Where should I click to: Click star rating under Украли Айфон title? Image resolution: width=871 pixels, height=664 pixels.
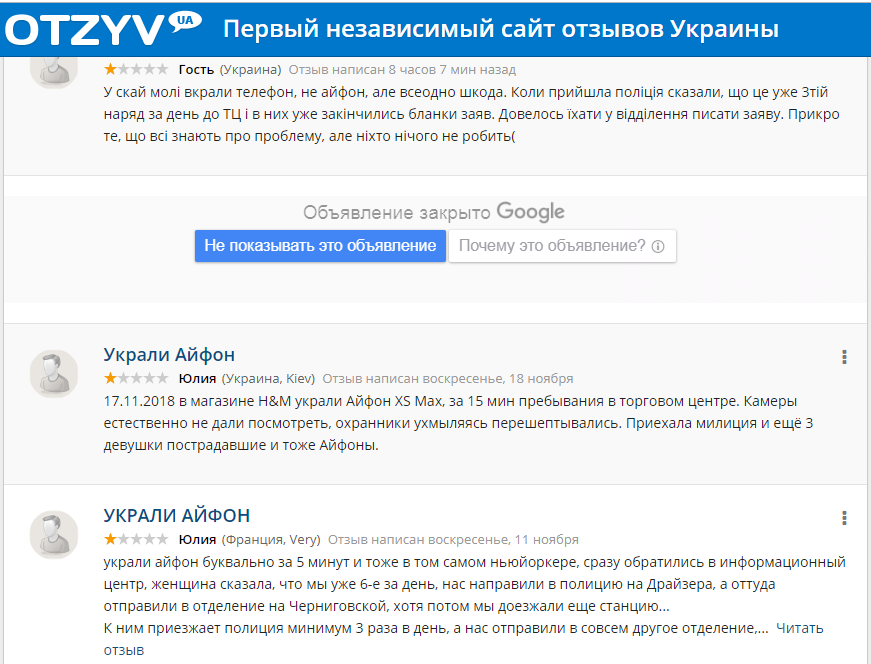pyautogui.click(x=136, y=379)
